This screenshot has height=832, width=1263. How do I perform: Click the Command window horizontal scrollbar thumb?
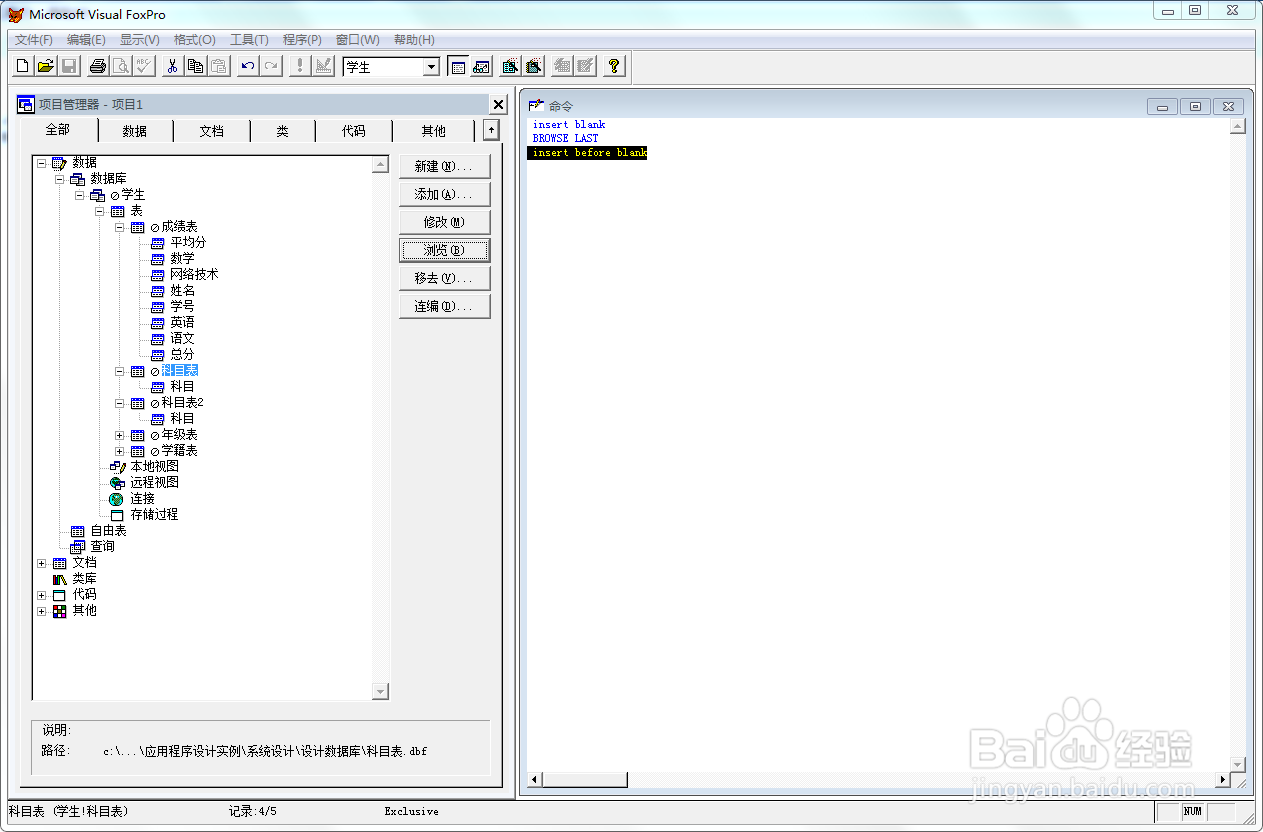tap(585, 779)
